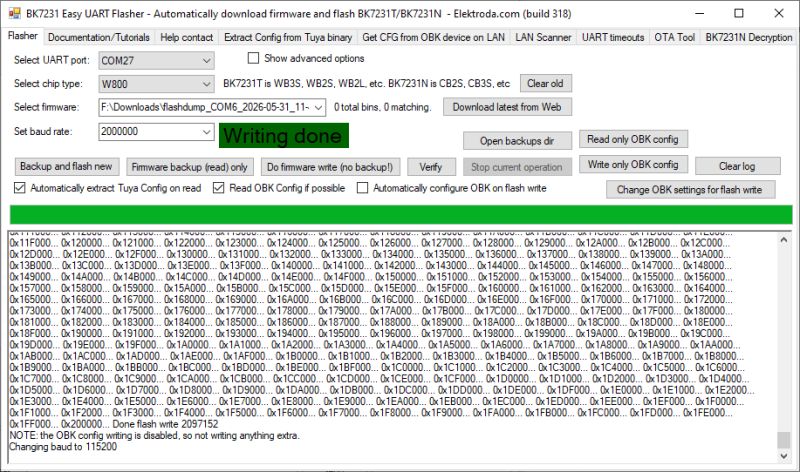The image size is (800, 472).
Task: Click the 'Select chip type:' label
Action: 48,84
